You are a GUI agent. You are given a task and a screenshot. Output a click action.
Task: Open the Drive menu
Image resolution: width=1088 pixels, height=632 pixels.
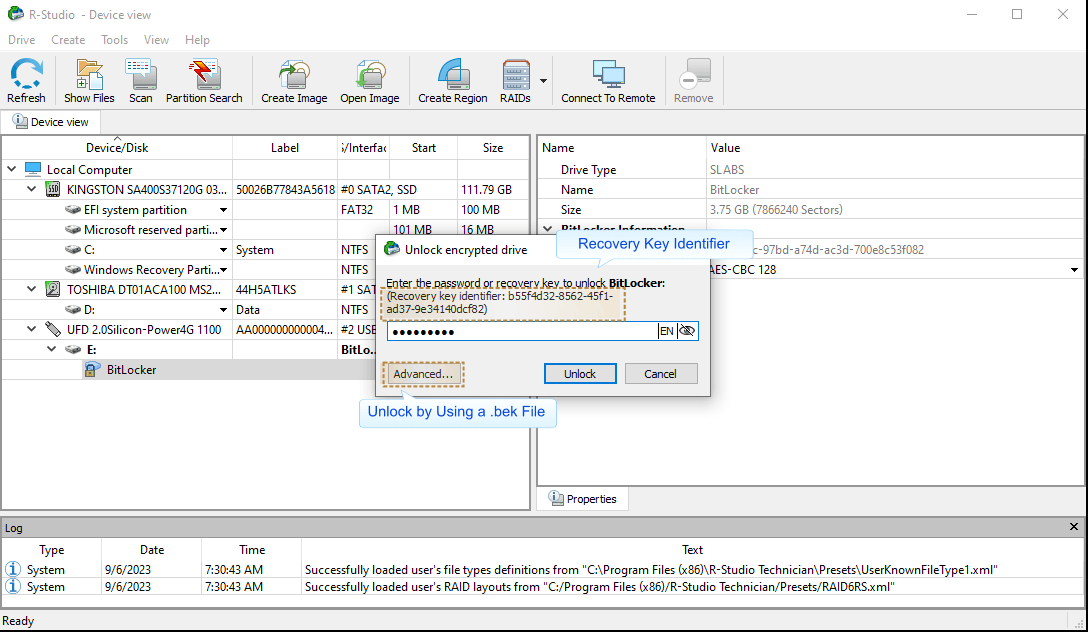pos(22,40)
